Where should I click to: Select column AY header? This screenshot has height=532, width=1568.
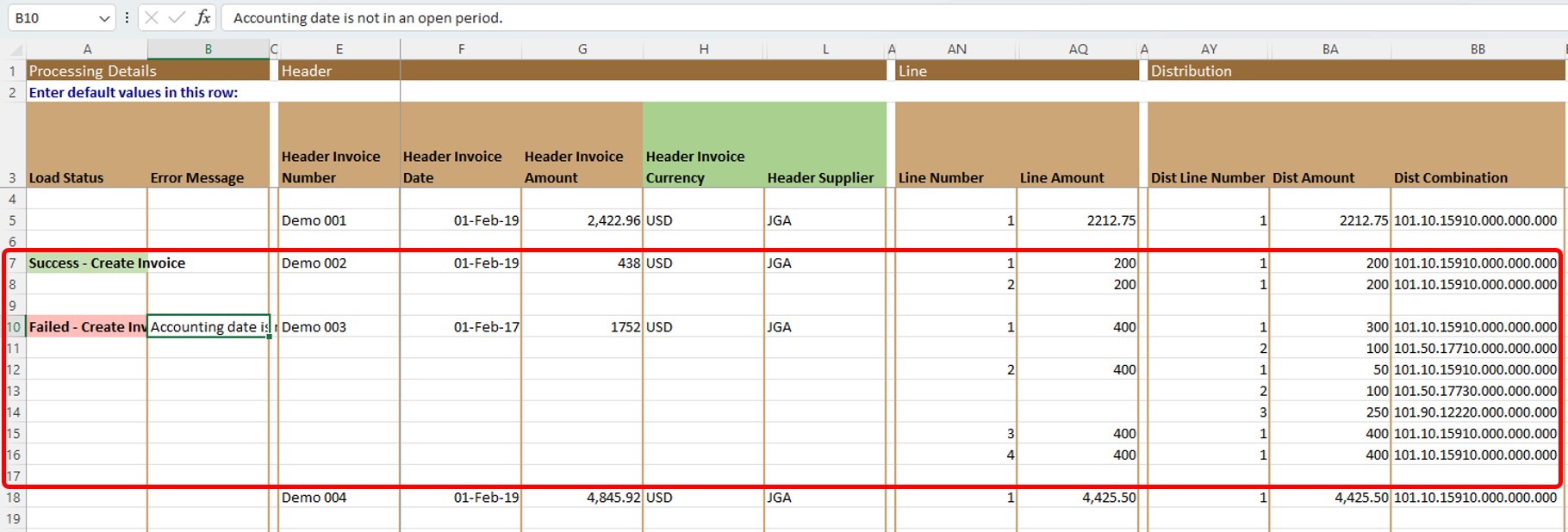pyautogui.click(x=1209, y=49)
